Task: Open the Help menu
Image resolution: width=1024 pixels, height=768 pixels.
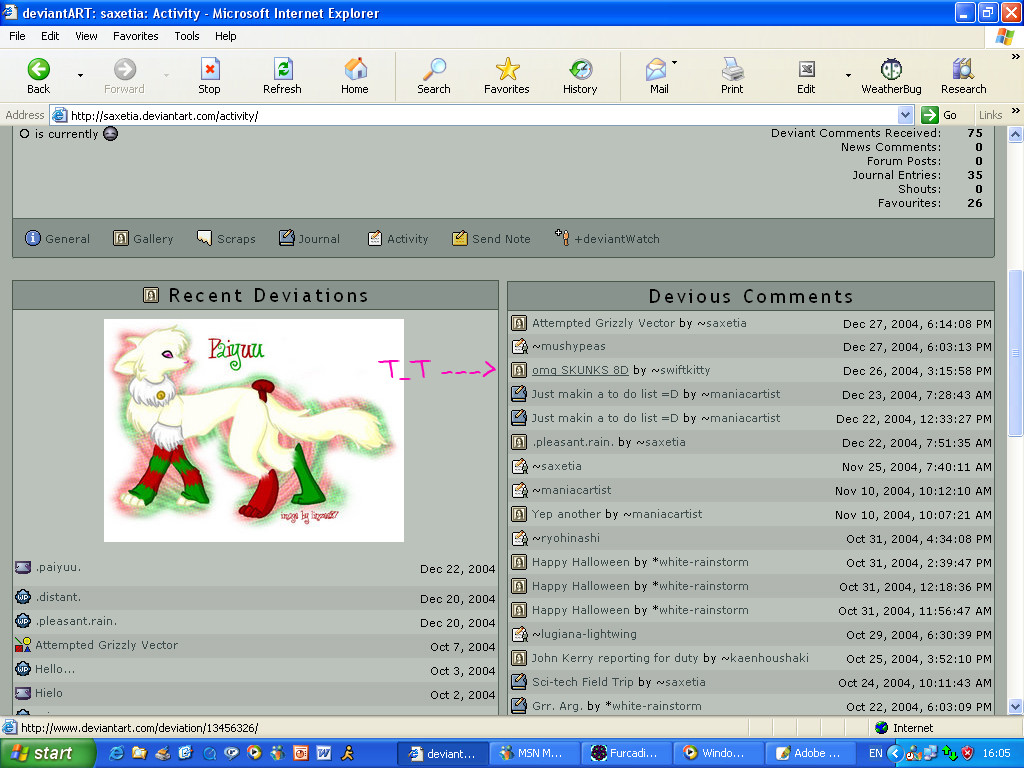Action: 225,36
